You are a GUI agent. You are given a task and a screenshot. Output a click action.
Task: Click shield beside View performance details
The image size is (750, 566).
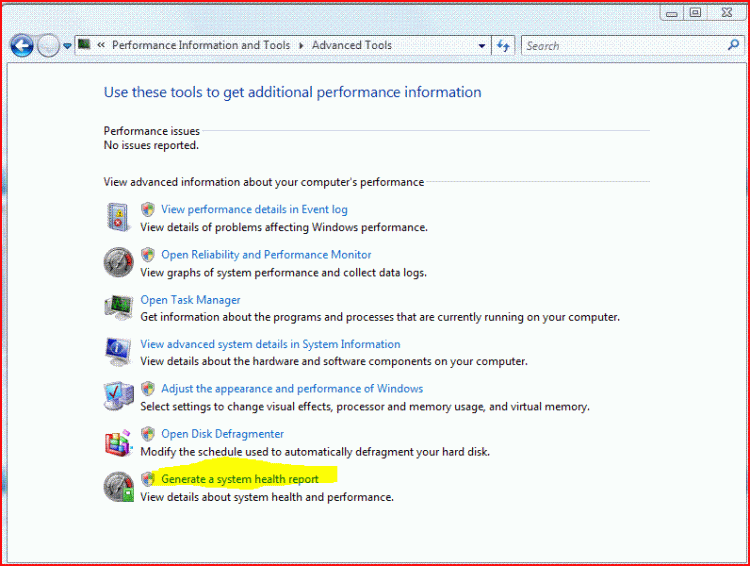[x=148, y=209]
